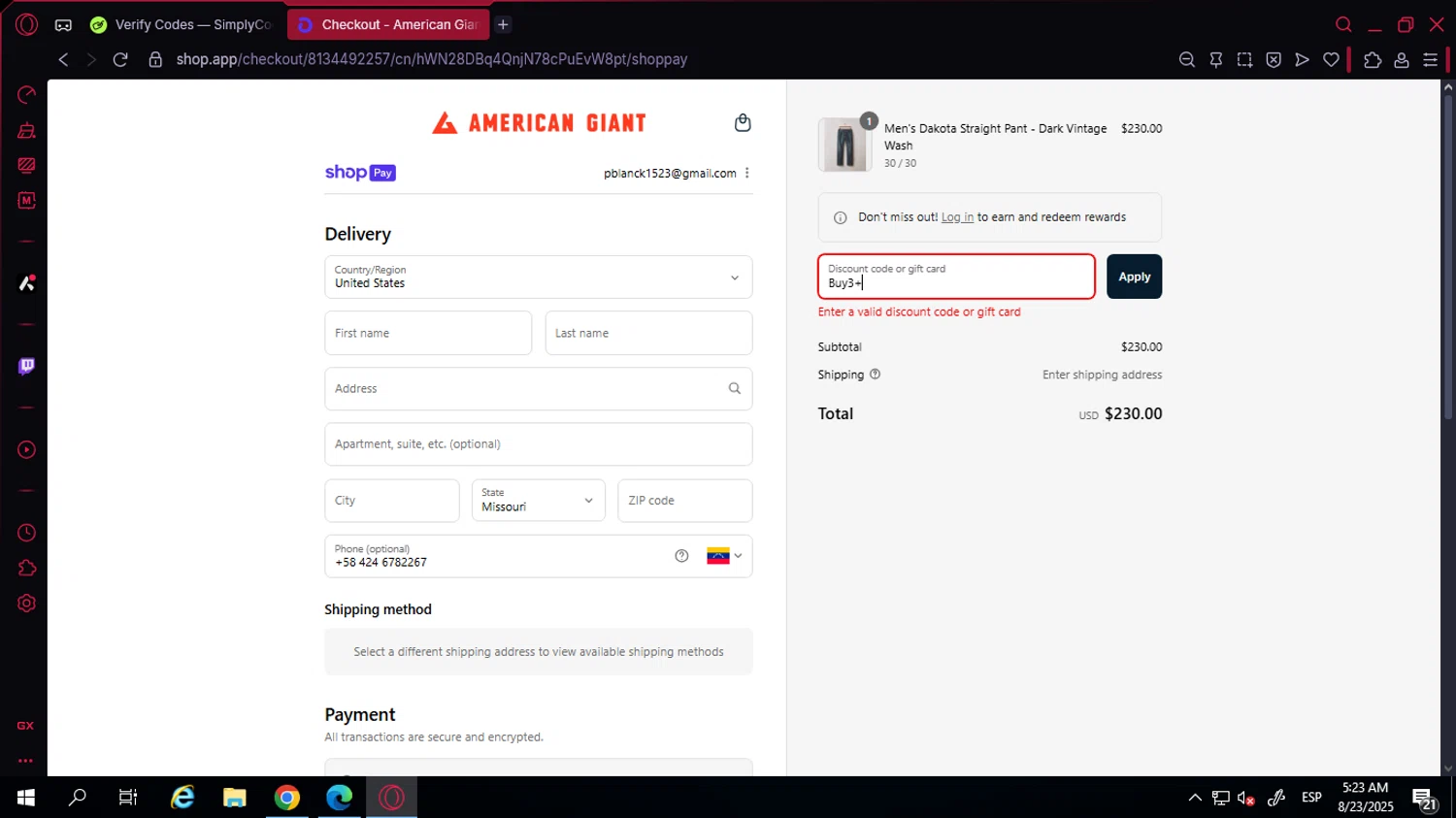The width and height of the screenshot is (1456, 818).
Task: Open the Windows Start menu
Action: 26,798
